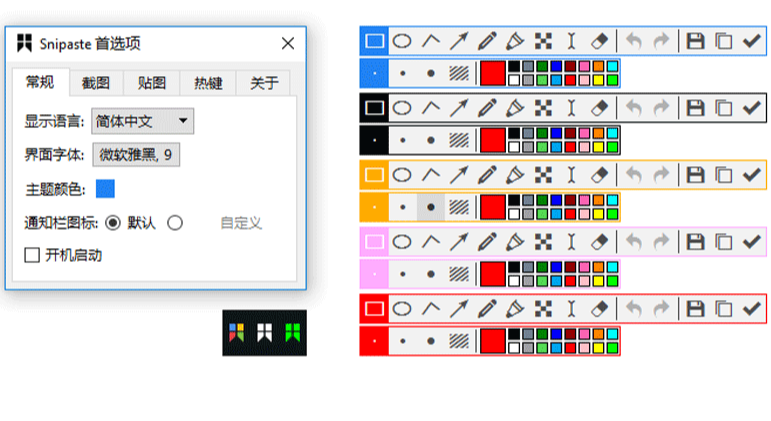This screenshot has height=421, width=771.
Task: Select Rectangle tool in blue toolbar
Action: [x=374, y=41]
